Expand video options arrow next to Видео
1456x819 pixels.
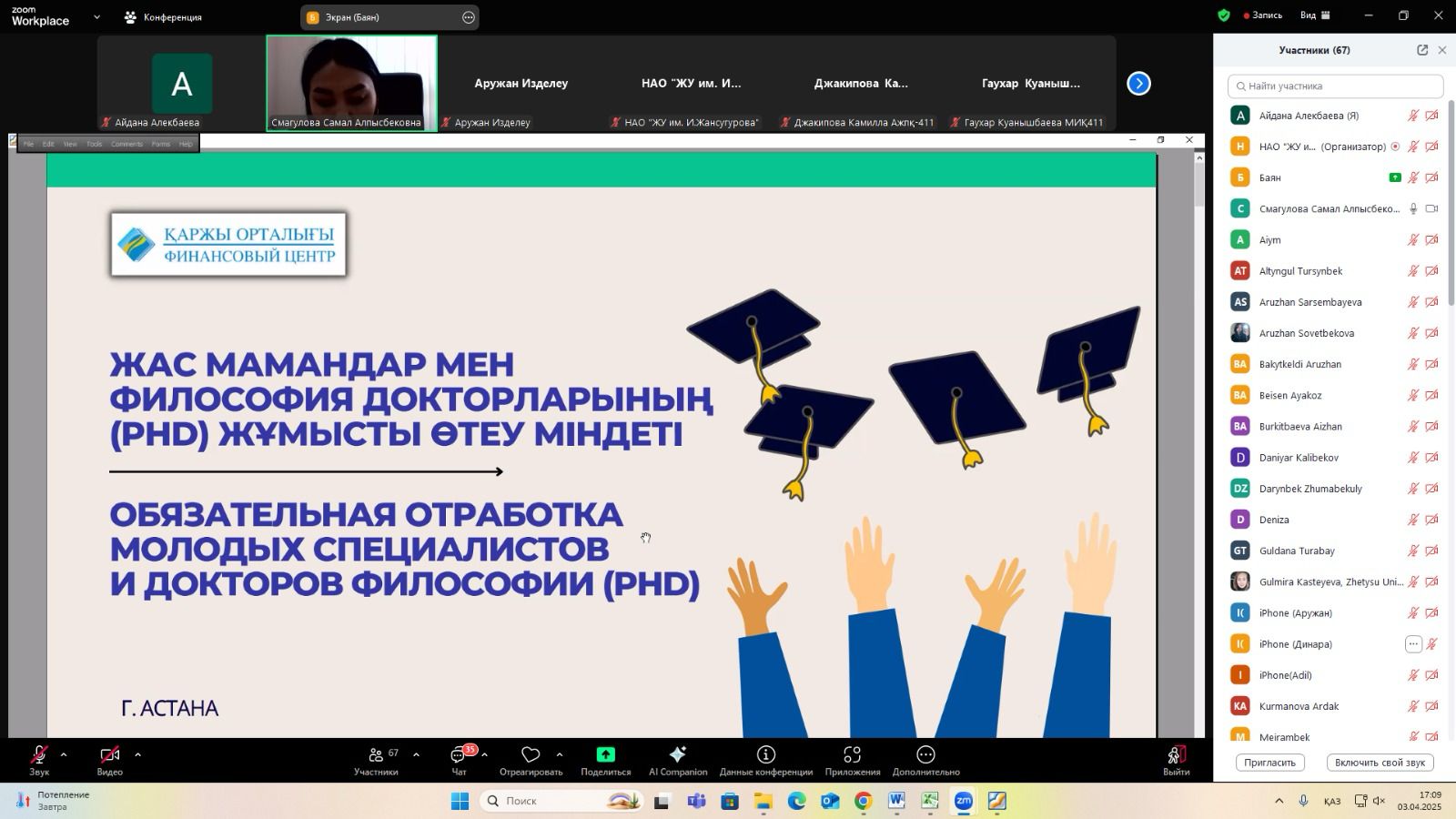tap(137, 754)
